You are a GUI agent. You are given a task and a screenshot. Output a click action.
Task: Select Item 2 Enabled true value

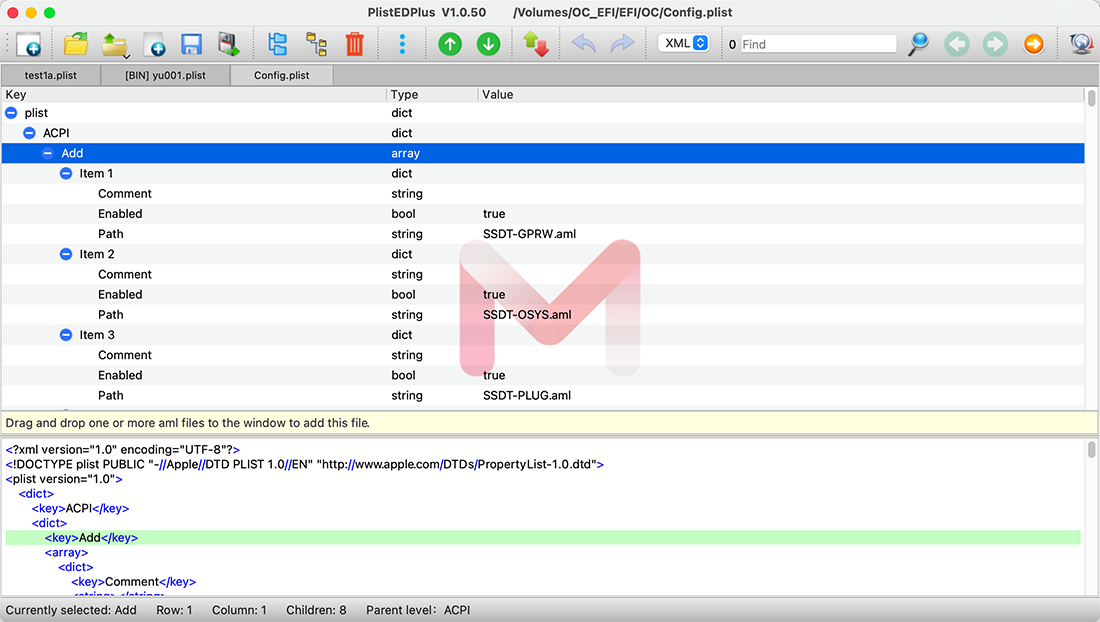coord(494,295)
